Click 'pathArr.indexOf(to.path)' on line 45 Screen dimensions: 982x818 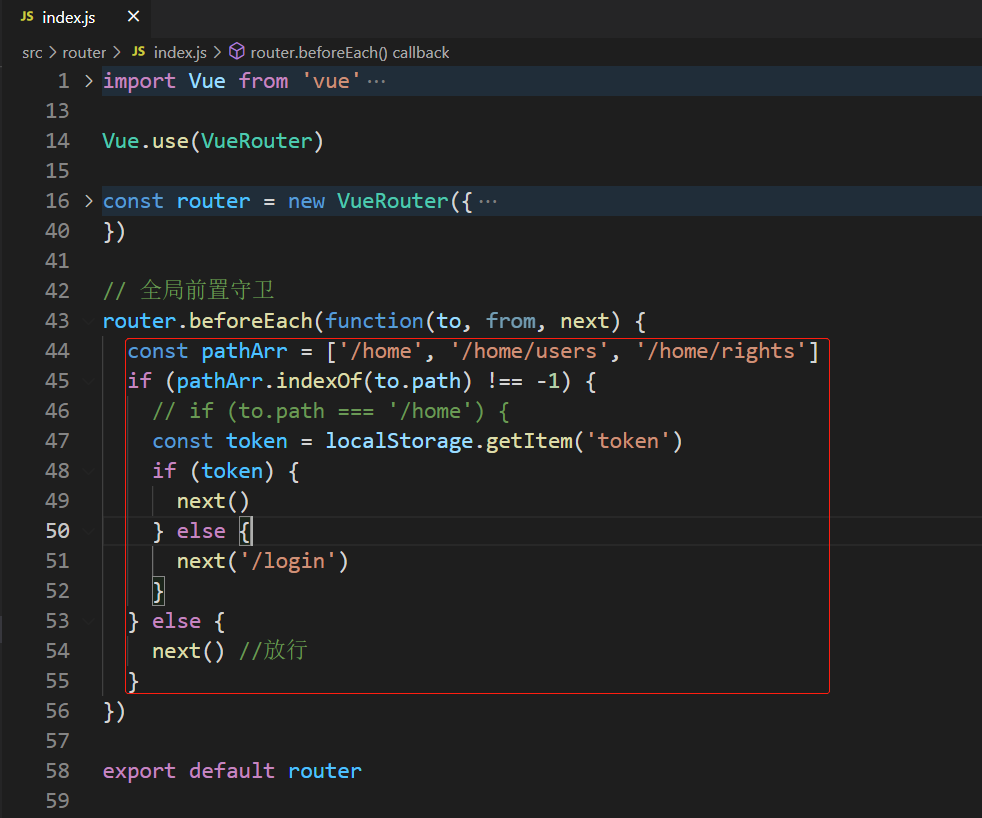pos(324,381)
